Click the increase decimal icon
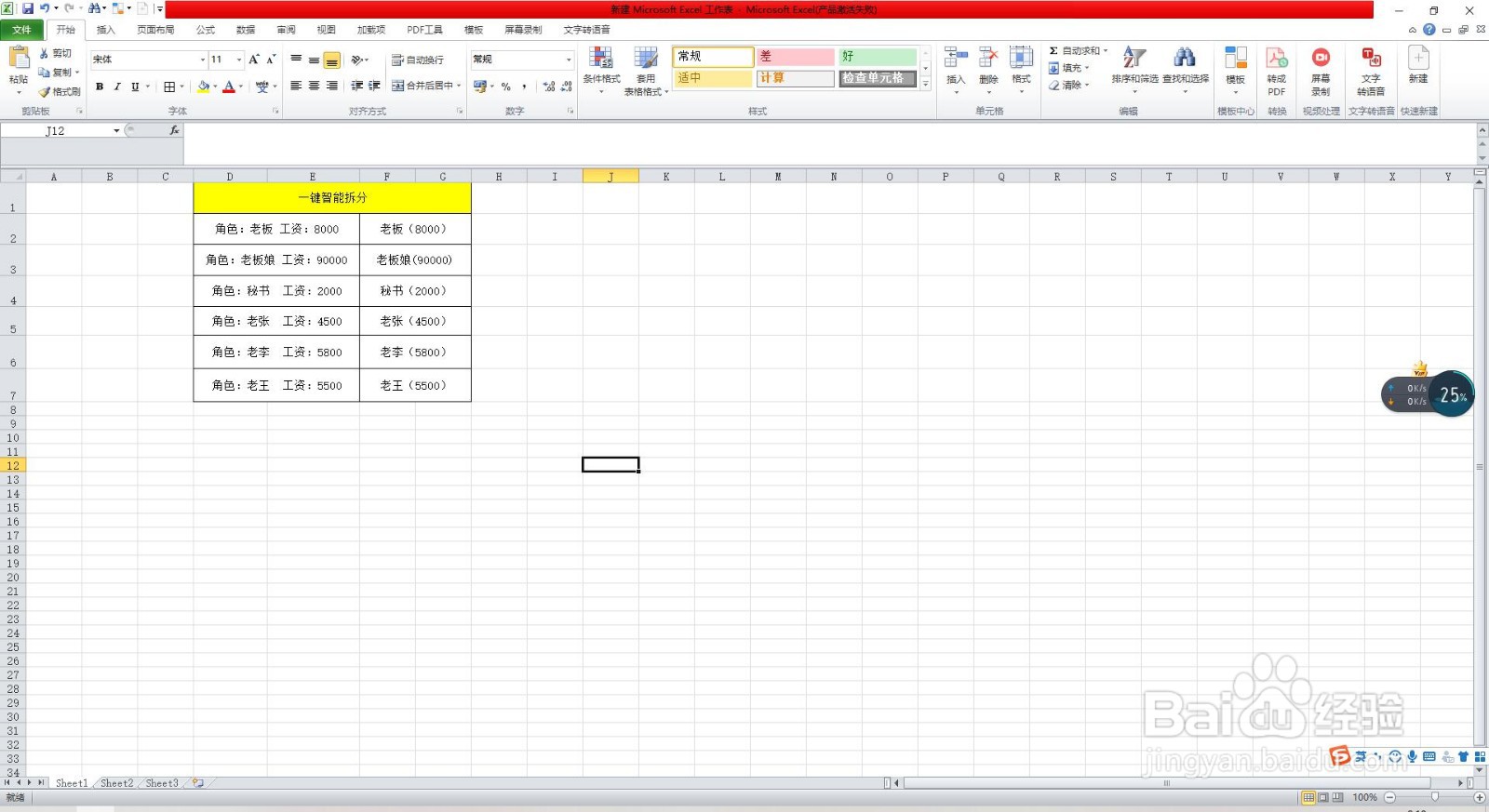The height and width of the screenshot is (812, 1489). (548, 87)
